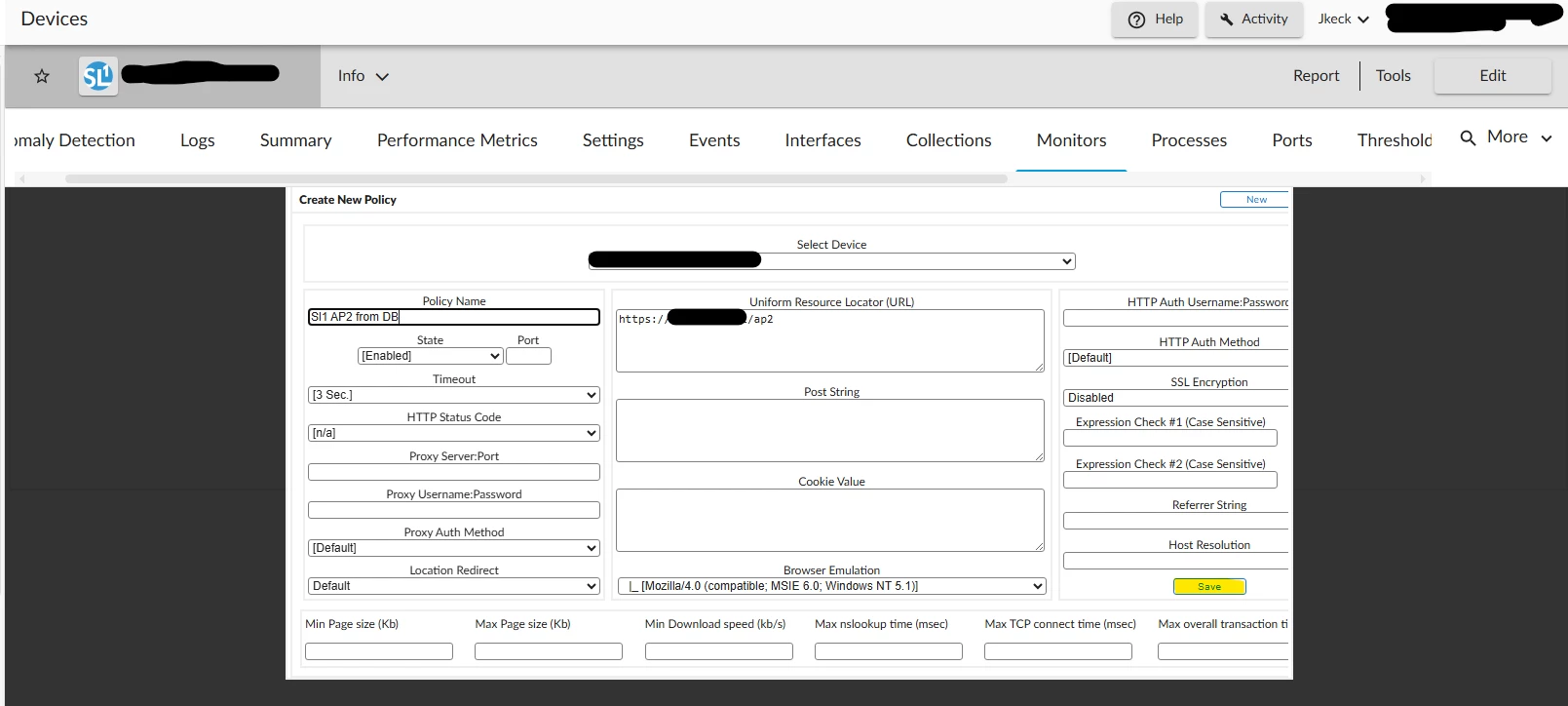
Task: Expand the Info dropdown chevron
Action: 382,76
